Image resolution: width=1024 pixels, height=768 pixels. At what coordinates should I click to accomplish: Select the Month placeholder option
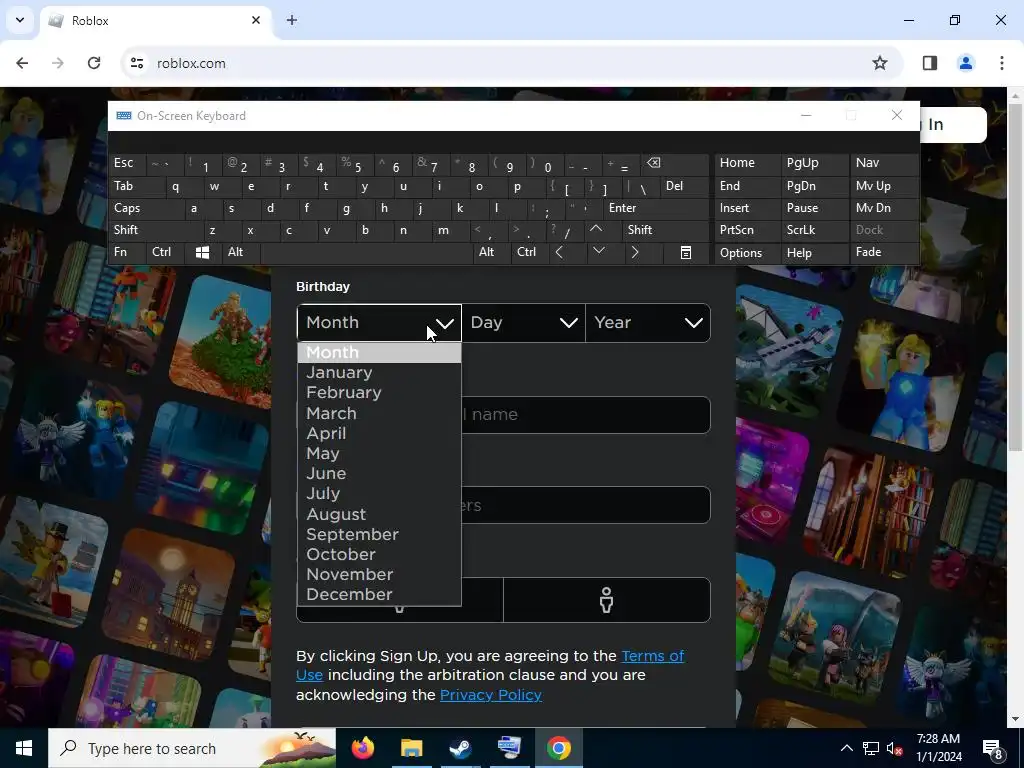coord(379,353)
